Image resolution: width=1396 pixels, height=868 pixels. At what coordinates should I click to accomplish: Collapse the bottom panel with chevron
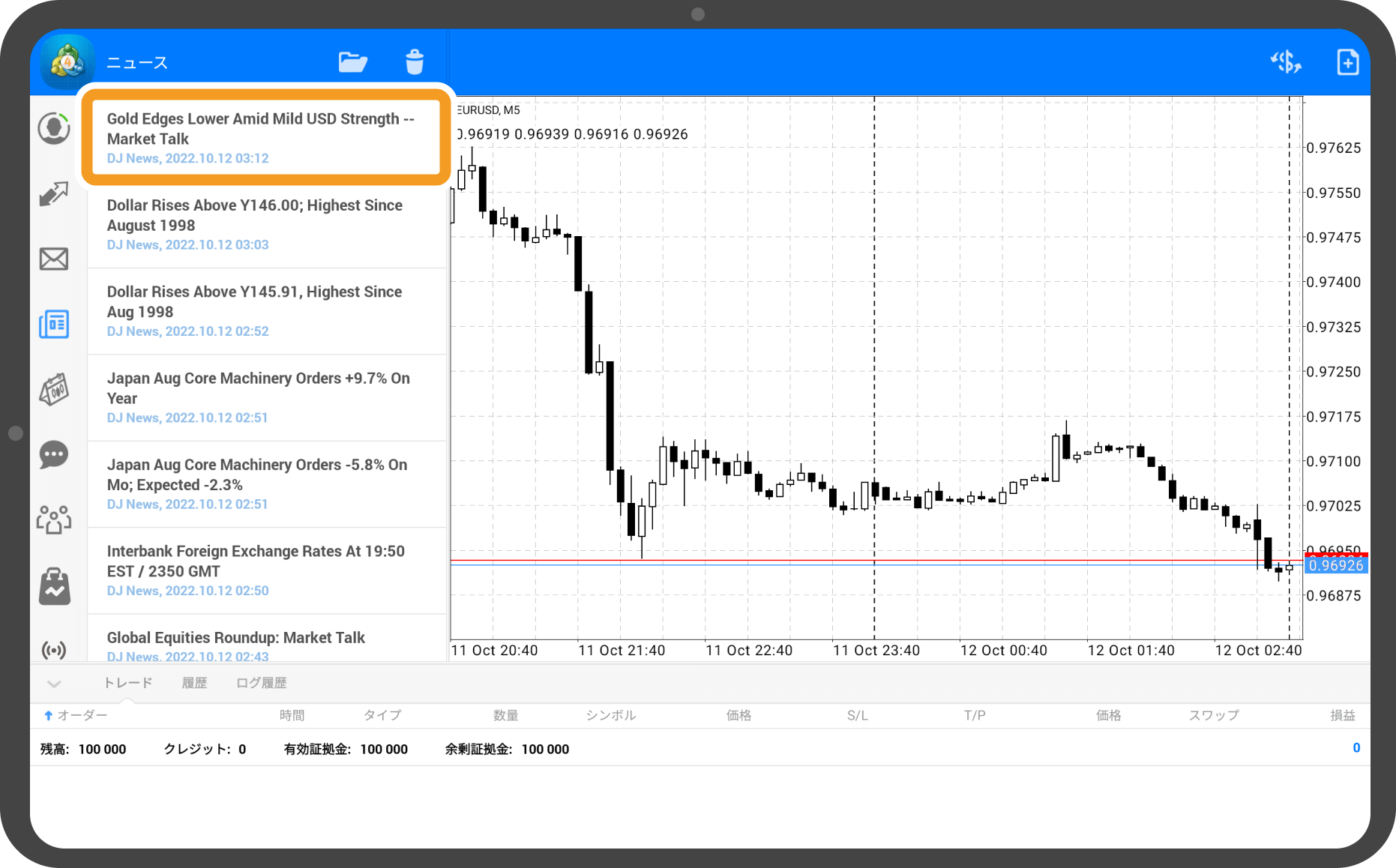click(x=54, y=684)
